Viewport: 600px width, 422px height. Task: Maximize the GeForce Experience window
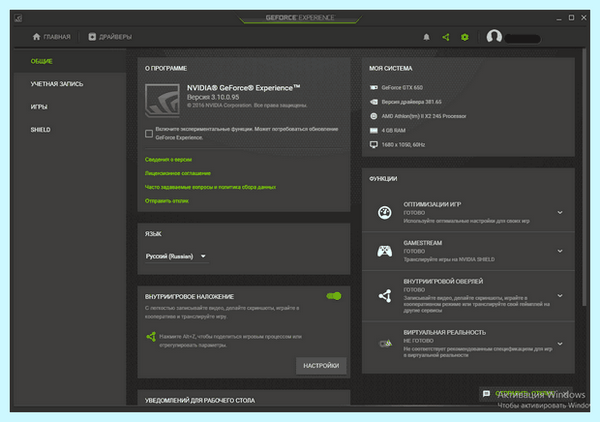pos(571,18)
